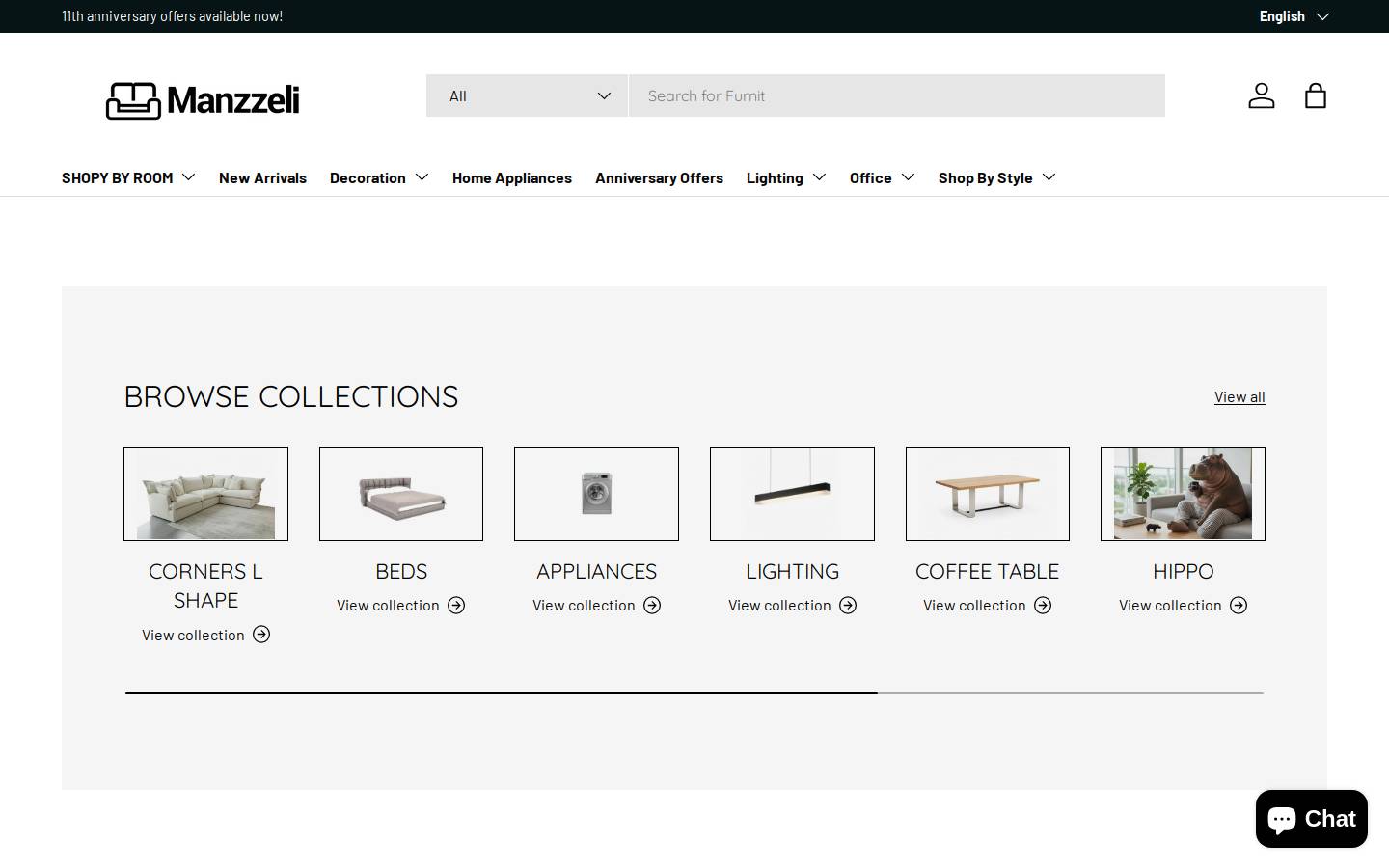This screenshot has height=868, width=1389.
Task: Click the View all collections link
Action: pyautogui.click(x=1239, y=396)
